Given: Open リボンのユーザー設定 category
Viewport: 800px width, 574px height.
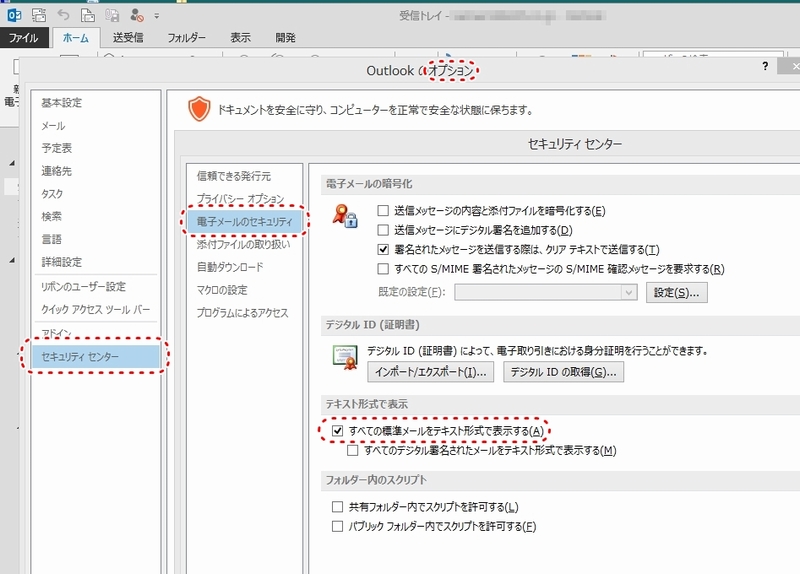Looking at the screenshot, I should (95, 287).
